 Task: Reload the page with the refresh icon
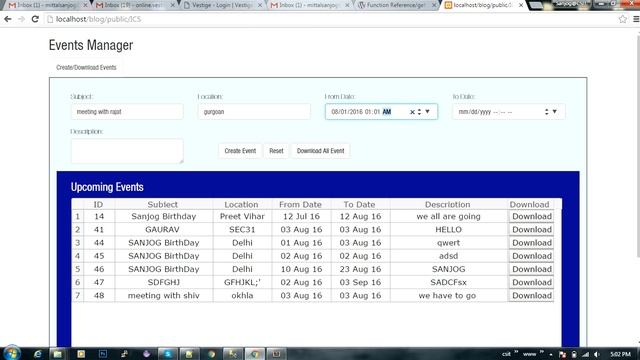click(35, 19)
